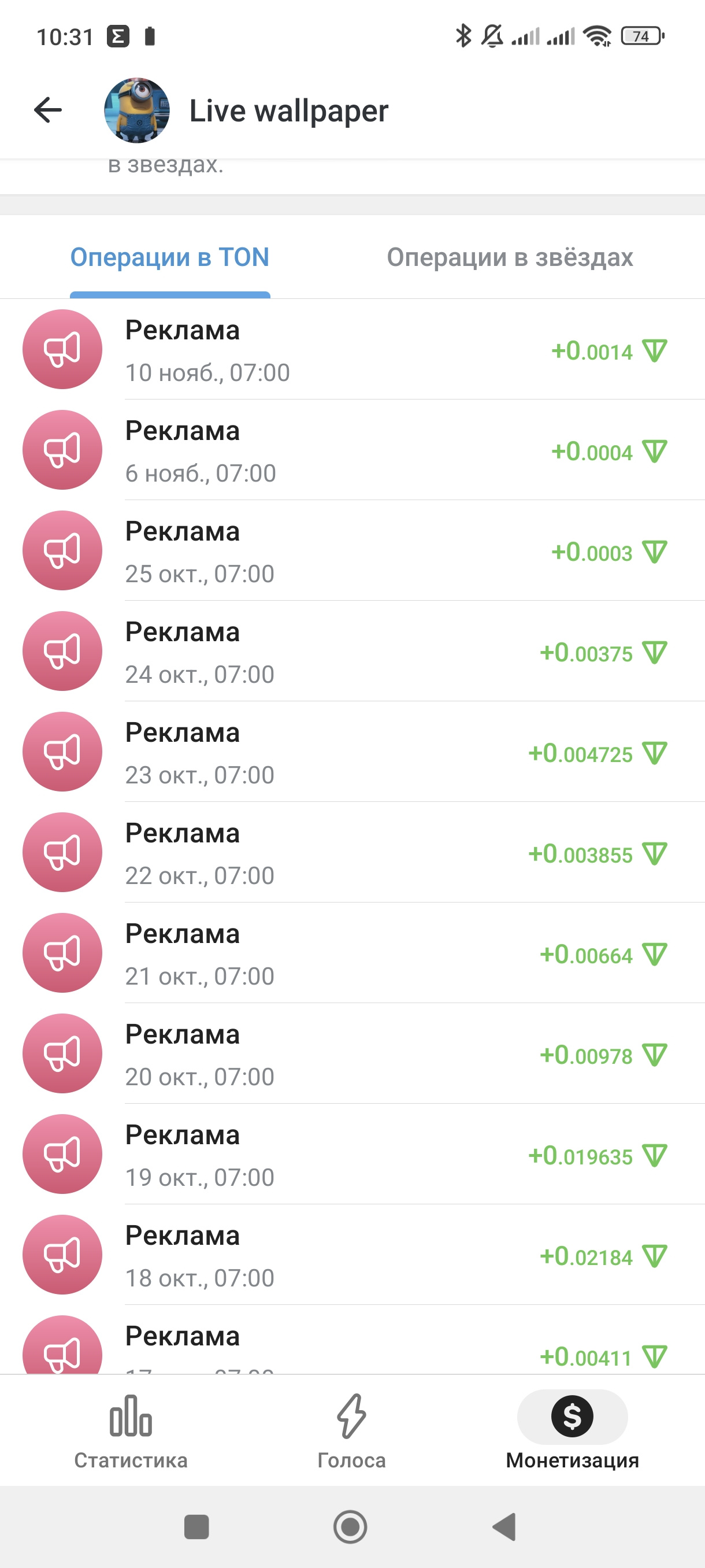Switch to Операции в звёздах tab
This screenshot has width=705, height=1568.
(510, 257)
